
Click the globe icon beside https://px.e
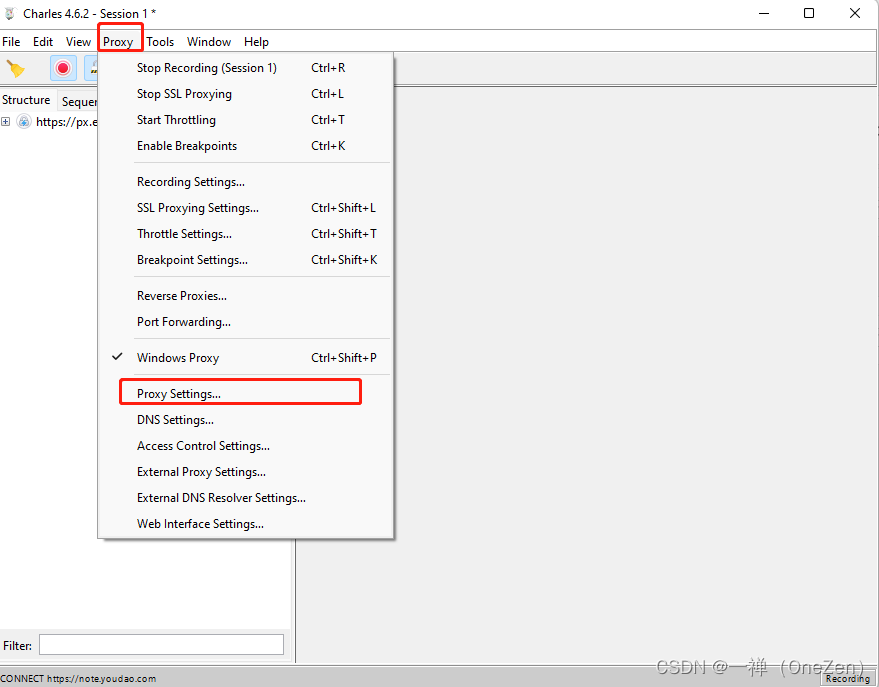[x=24, y=121]
